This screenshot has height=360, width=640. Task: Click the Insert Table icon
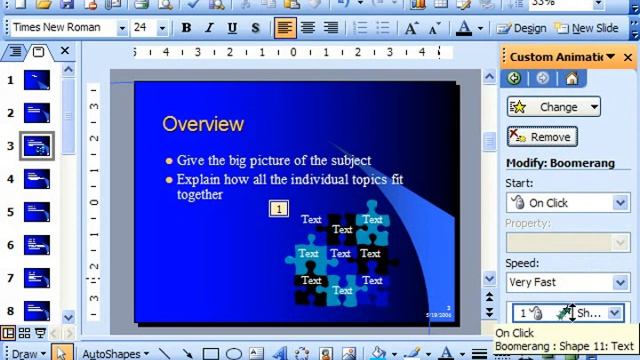[x=441, y=4]
